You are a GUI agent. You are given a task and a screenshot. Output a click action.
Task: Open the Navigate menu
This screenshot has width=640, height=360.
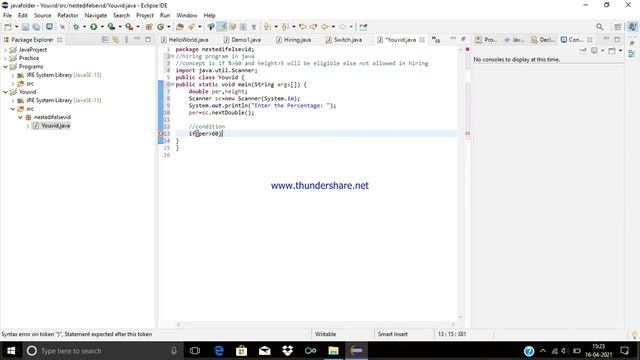(96, 16)
